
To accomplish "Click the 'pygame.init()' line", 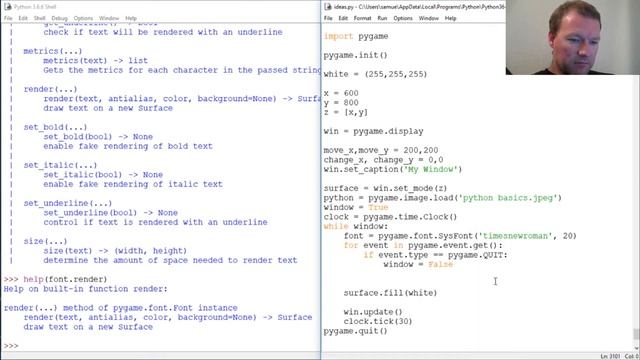I will coord(356,55).
